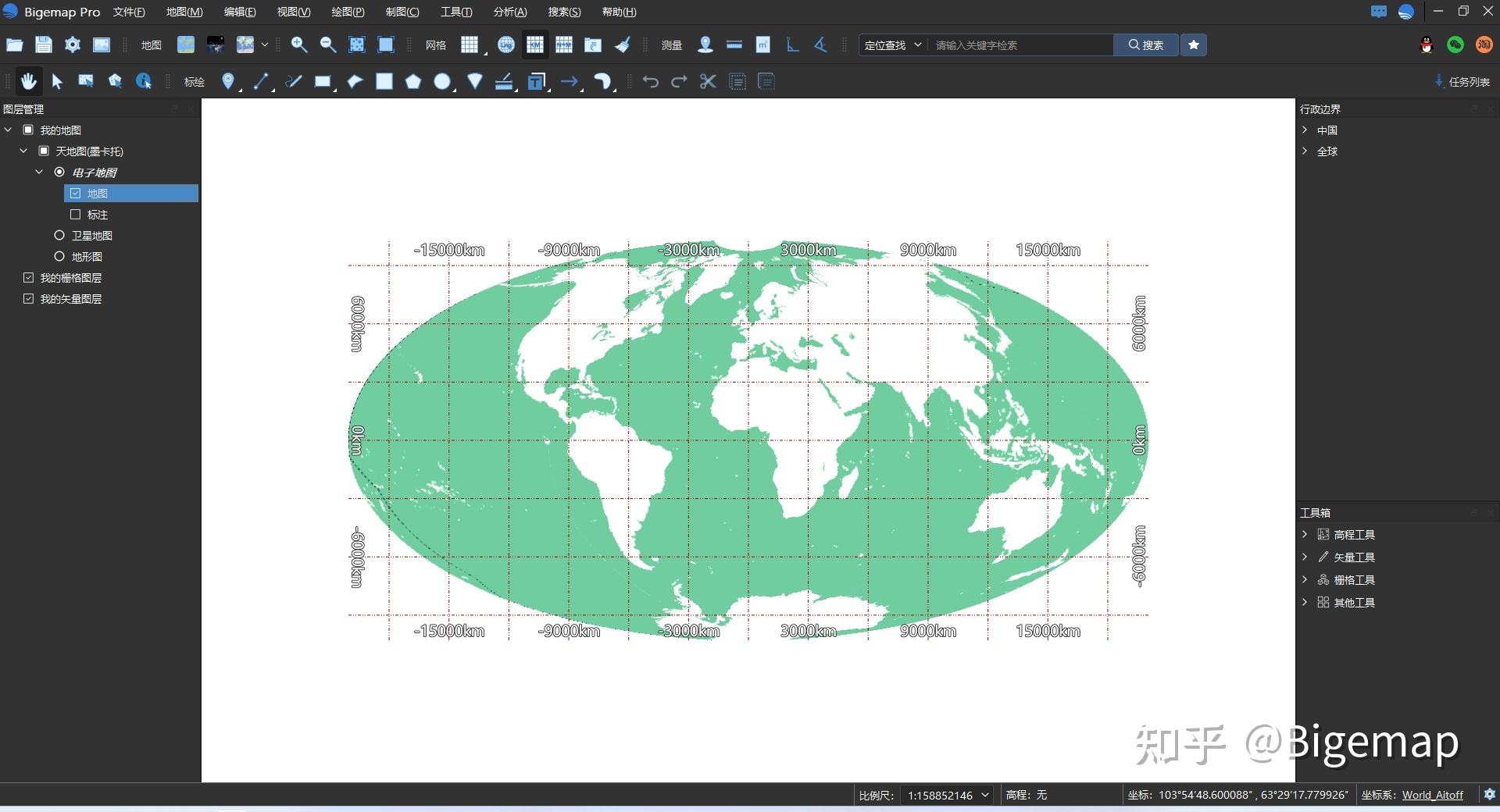Open settings gear in top toolbar
1500x812 pixels.
pos(73,45)
